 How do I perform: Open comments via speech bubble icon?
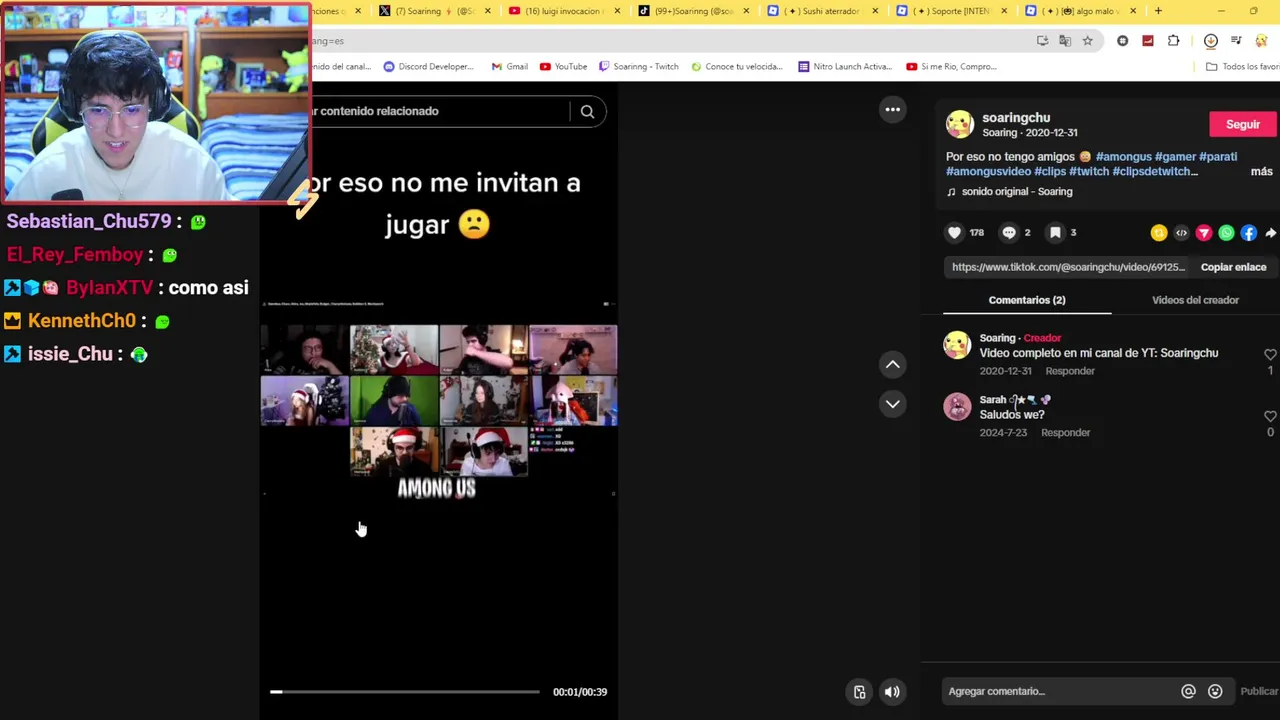[1009, 232]
